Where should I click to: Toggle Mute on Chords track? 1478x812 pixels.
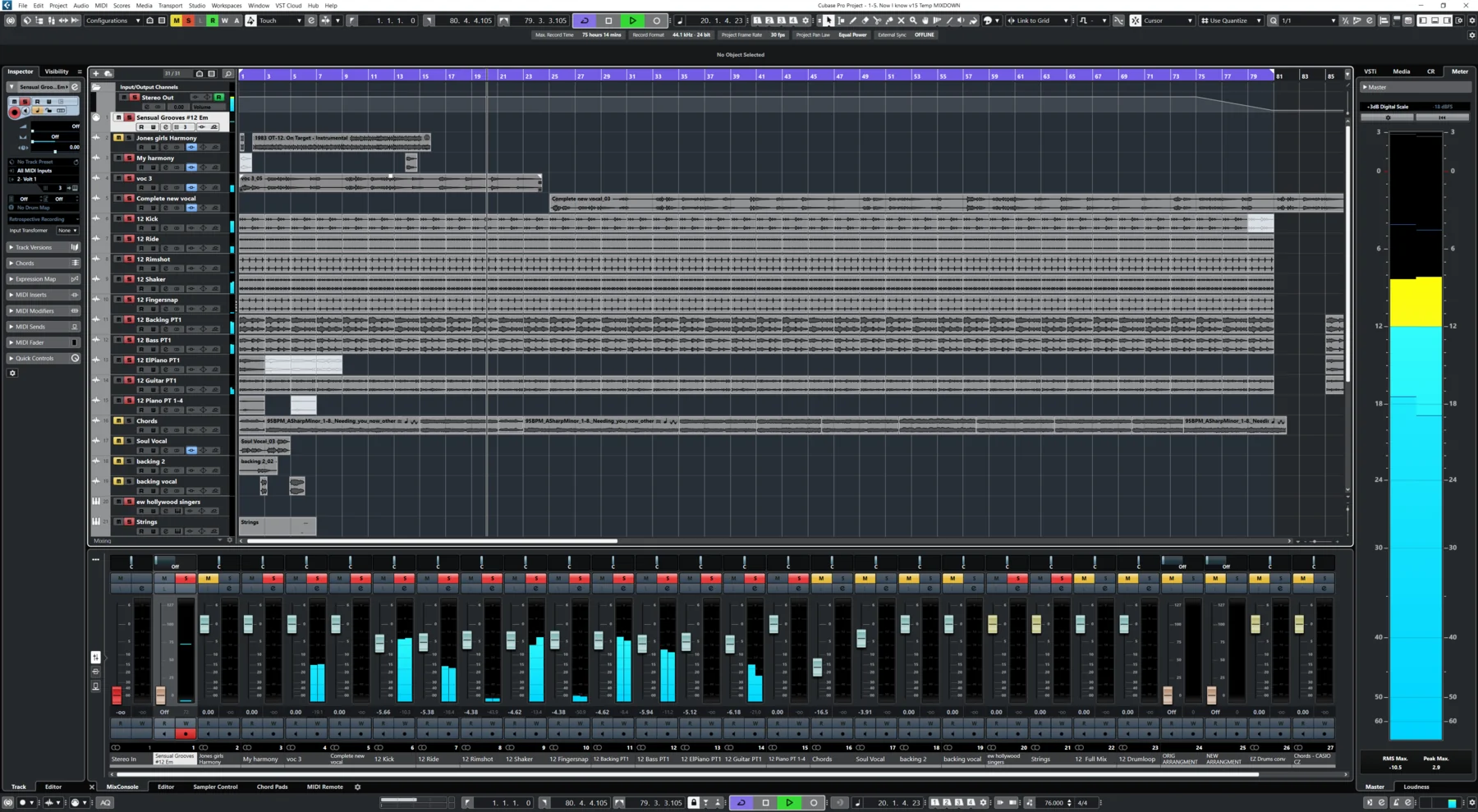point(118,420)
